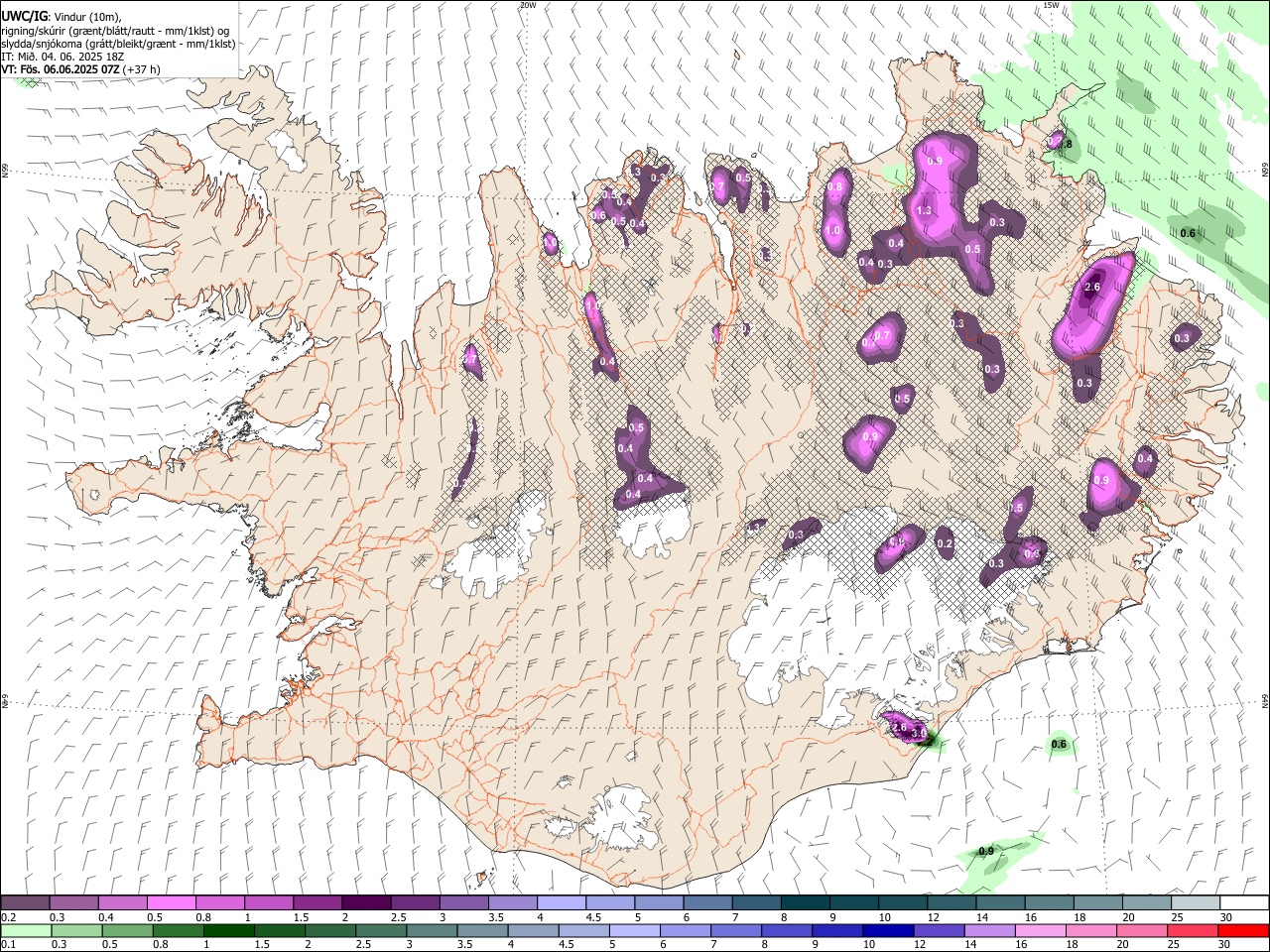
Task: Click the 0.2 swatch in upper snow legend
Action: [25, 903]
